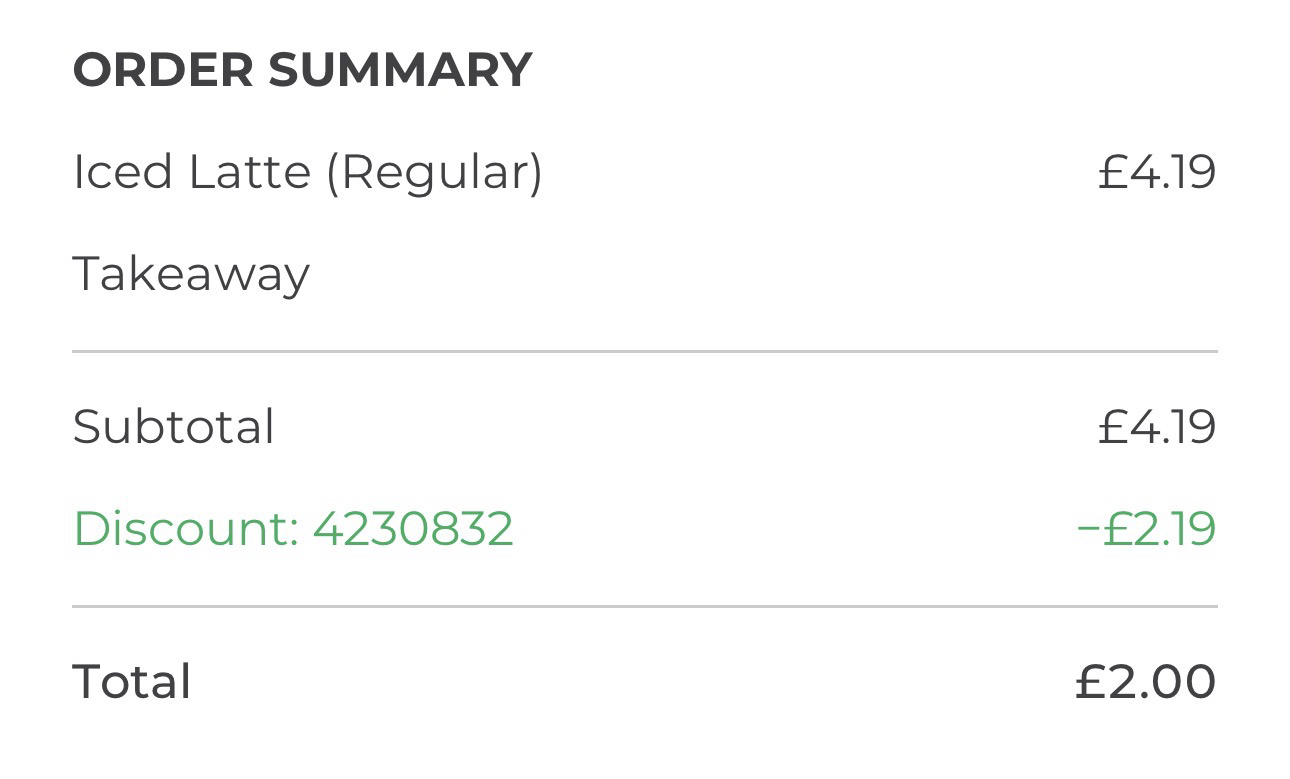Click the discount amount −£2.19
The image size is (1290, 779).
[x=1146, y=528]
